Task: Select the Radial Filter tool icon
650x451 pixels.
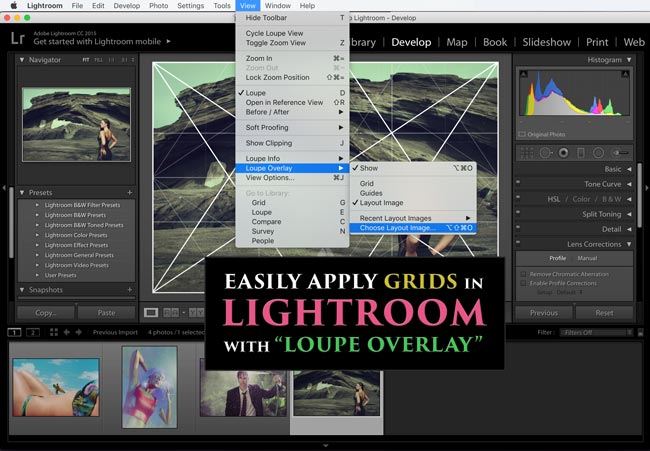Action: pos(598,153)
